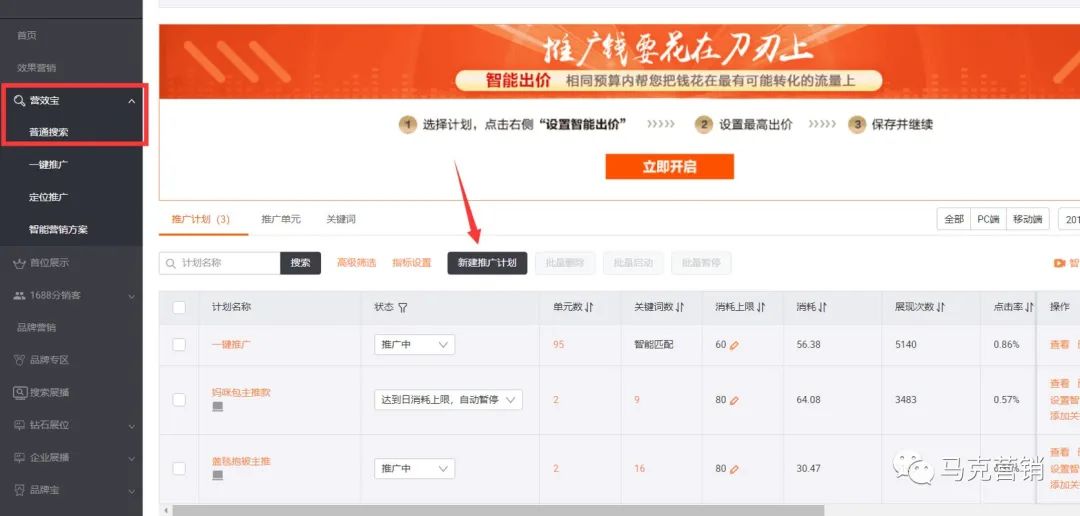Check the 妈咪包主推款 row checkbox
Image resolution: width=1080 pixels, height=516 pixels.
(179, 400)
